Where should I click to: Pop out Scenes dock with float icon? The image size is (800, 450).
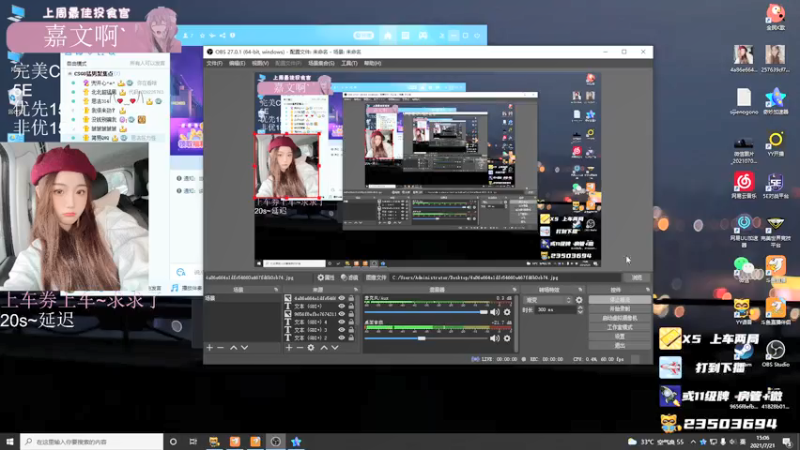(276, 289)
